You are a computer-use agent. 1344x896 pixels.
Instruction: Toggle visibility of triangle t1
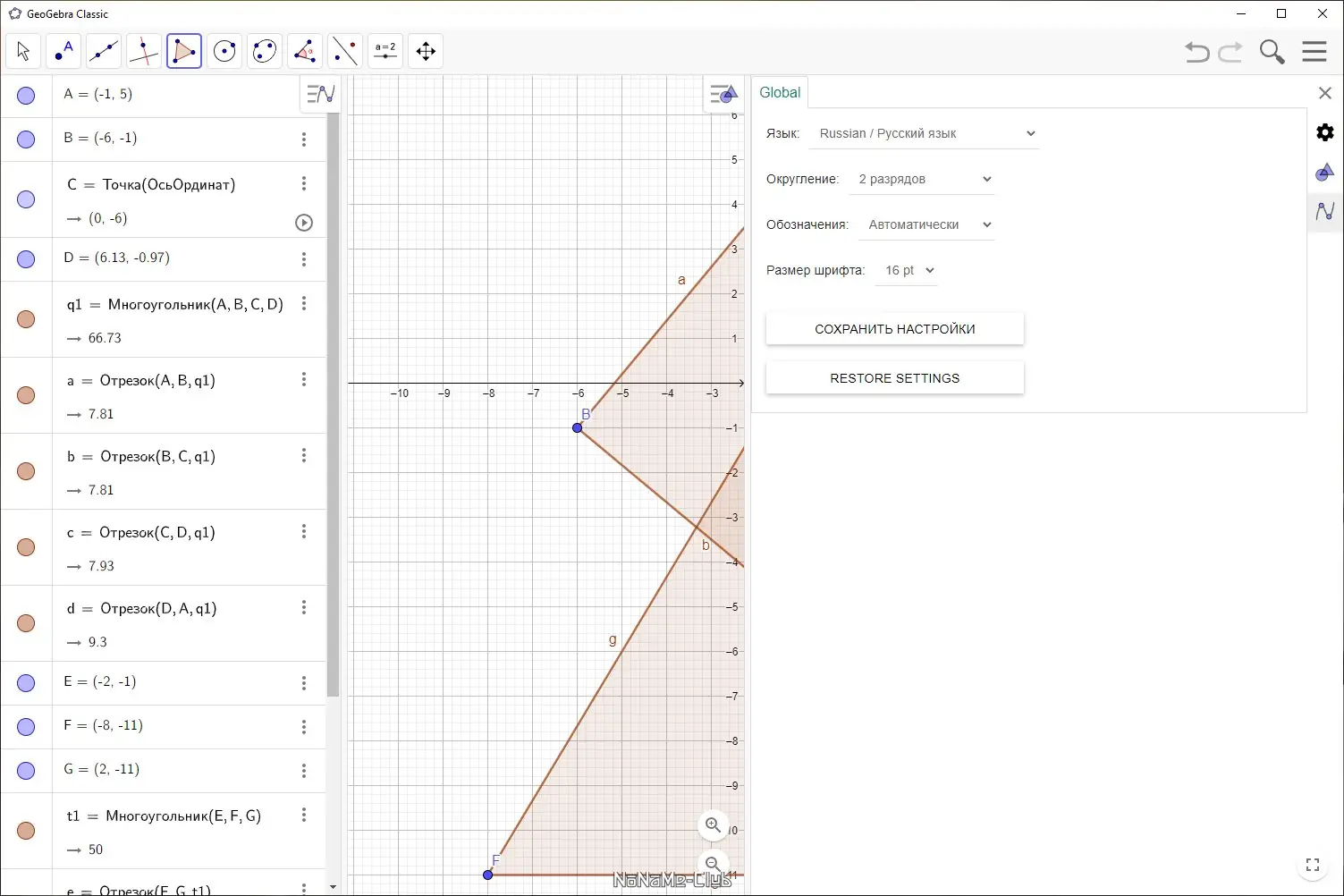click(26, 831)
